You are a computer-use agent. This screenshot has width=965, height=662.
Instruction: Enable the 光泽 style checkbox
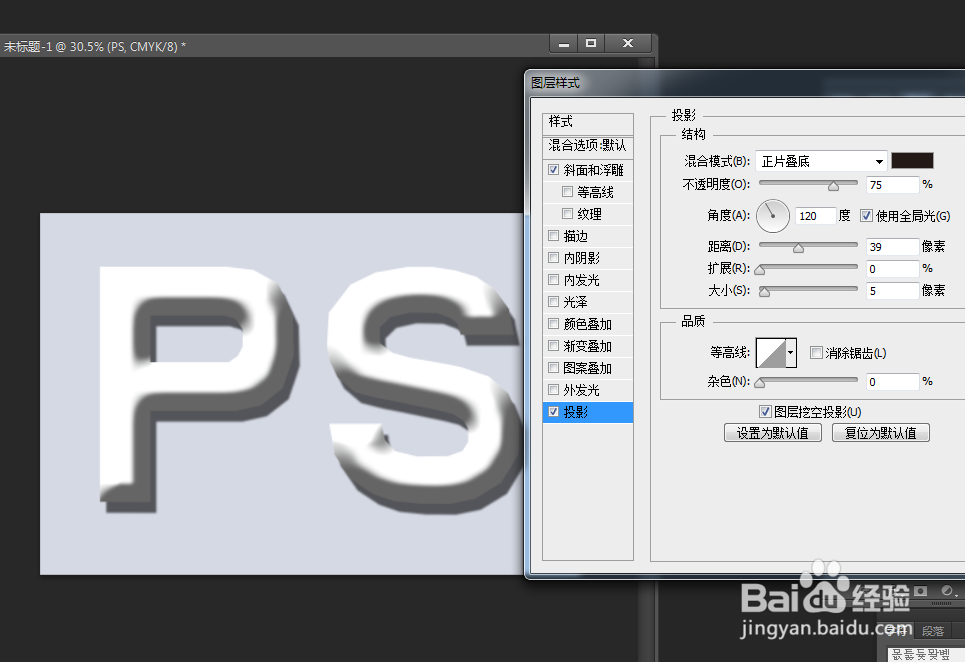(553, 301)
